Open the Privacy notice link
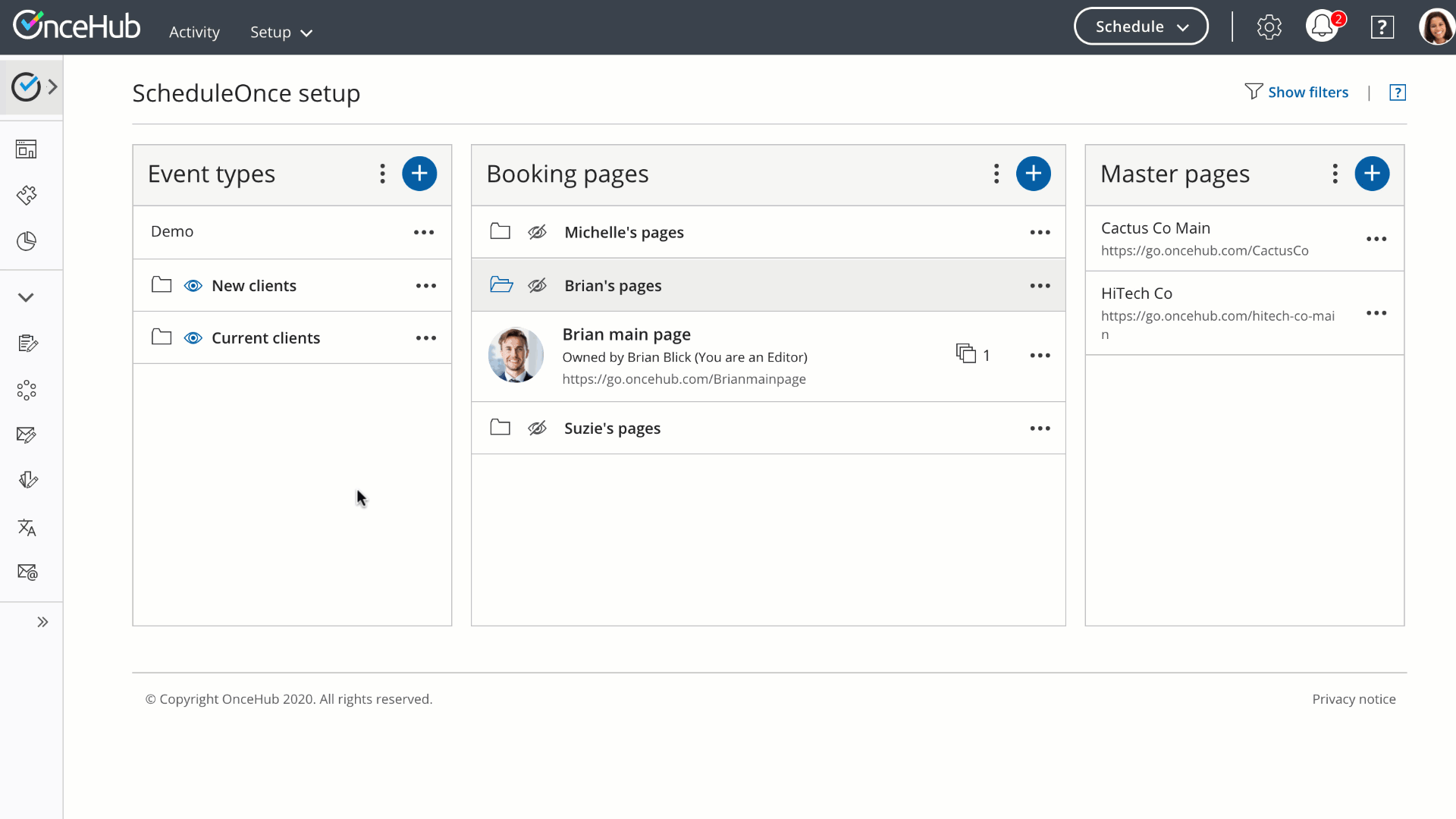Screen dimensions: 1456x819 click(x=1354, y=699)
